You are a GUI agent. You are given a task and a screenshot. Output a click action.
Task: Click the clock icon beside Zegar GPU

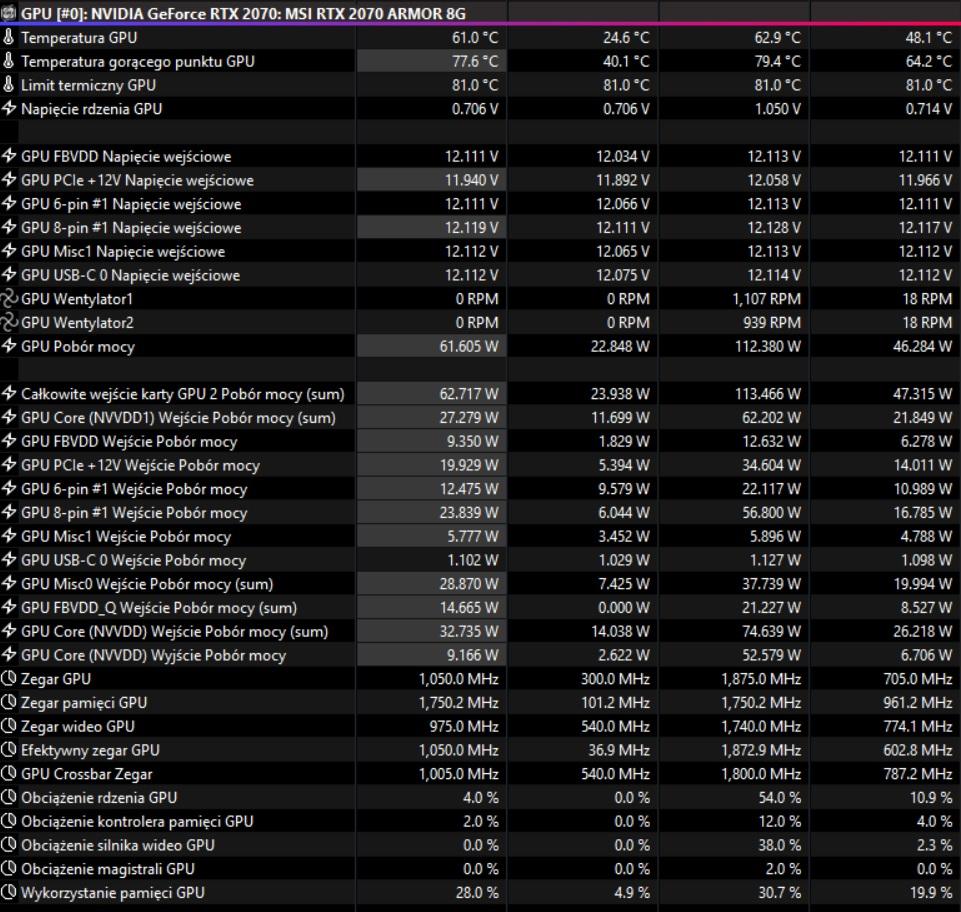click(x=9, y=679)
